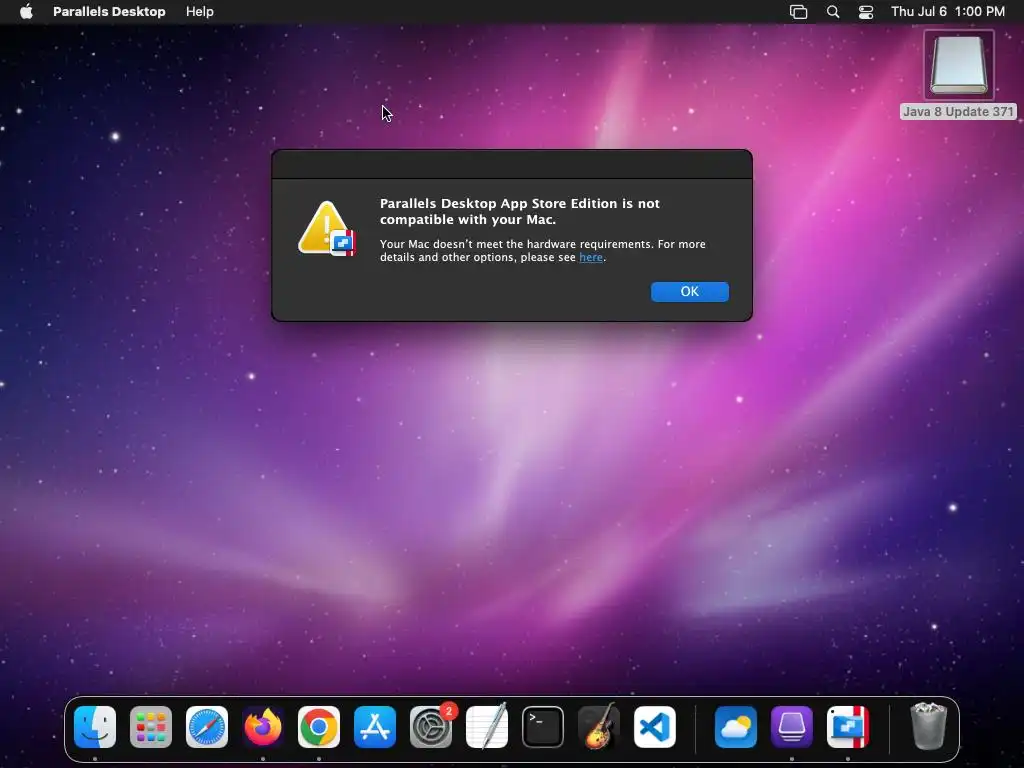
Task: Open Launchpad from the Dock
Action: point(151,727)
